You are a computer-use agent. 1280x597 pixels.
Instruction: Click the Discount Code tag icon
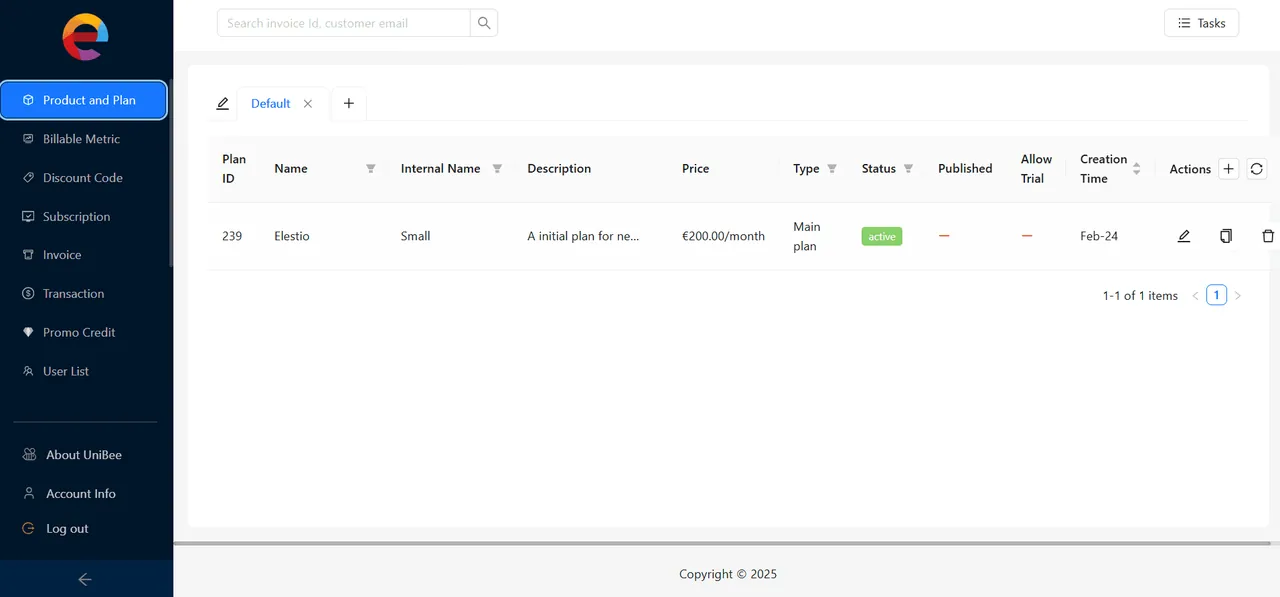(28, 178)
